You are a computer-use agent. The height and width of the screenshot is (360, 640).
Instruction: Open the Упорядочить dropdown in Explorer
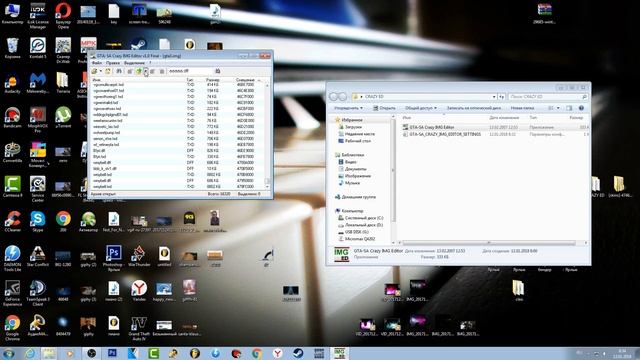click(348, 108)
